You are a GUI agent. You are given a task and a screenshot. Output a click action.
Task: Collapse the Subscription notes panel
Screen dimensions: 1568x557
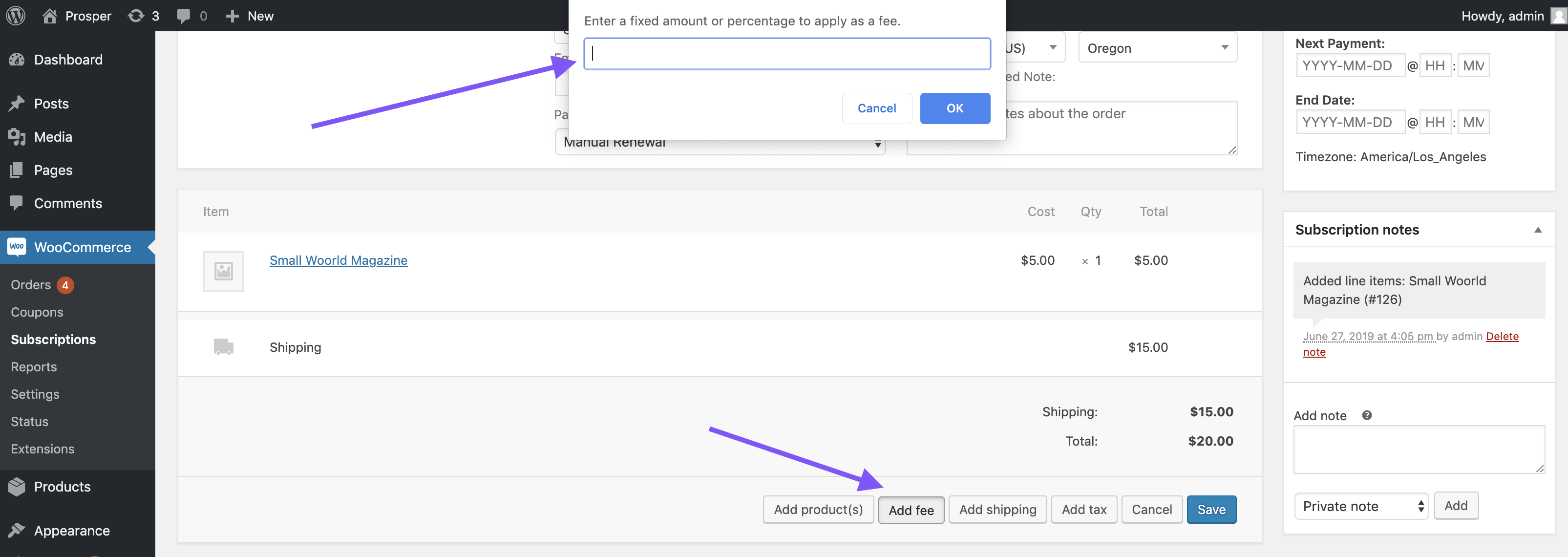(x=1539, y=230)
